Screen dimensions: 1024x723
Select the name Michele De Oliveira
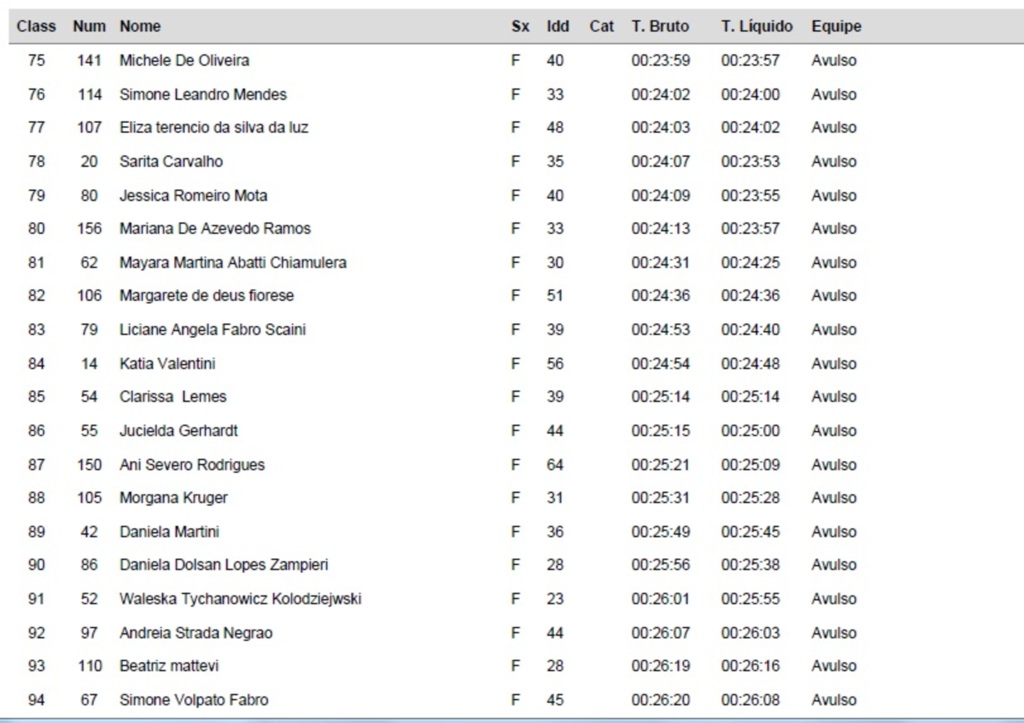[x=185, y=61]
